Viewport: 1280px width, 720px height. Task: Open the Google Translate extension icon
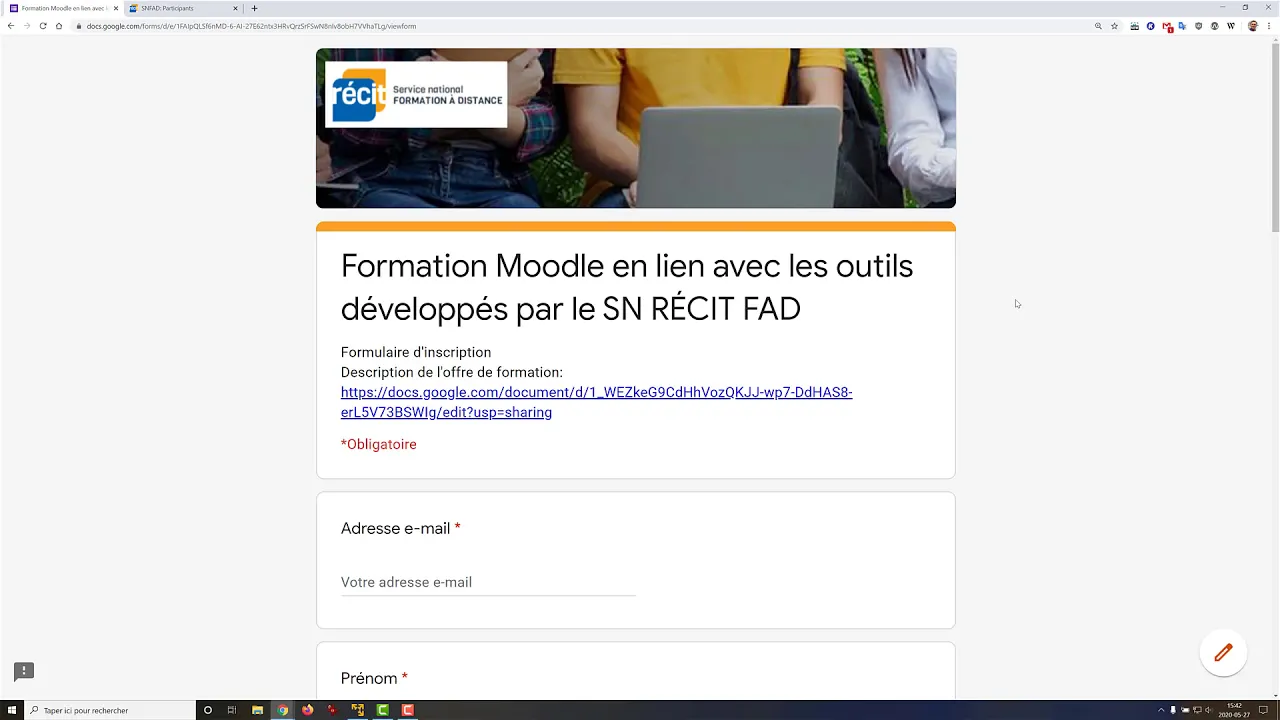[x=1182, y=26]
